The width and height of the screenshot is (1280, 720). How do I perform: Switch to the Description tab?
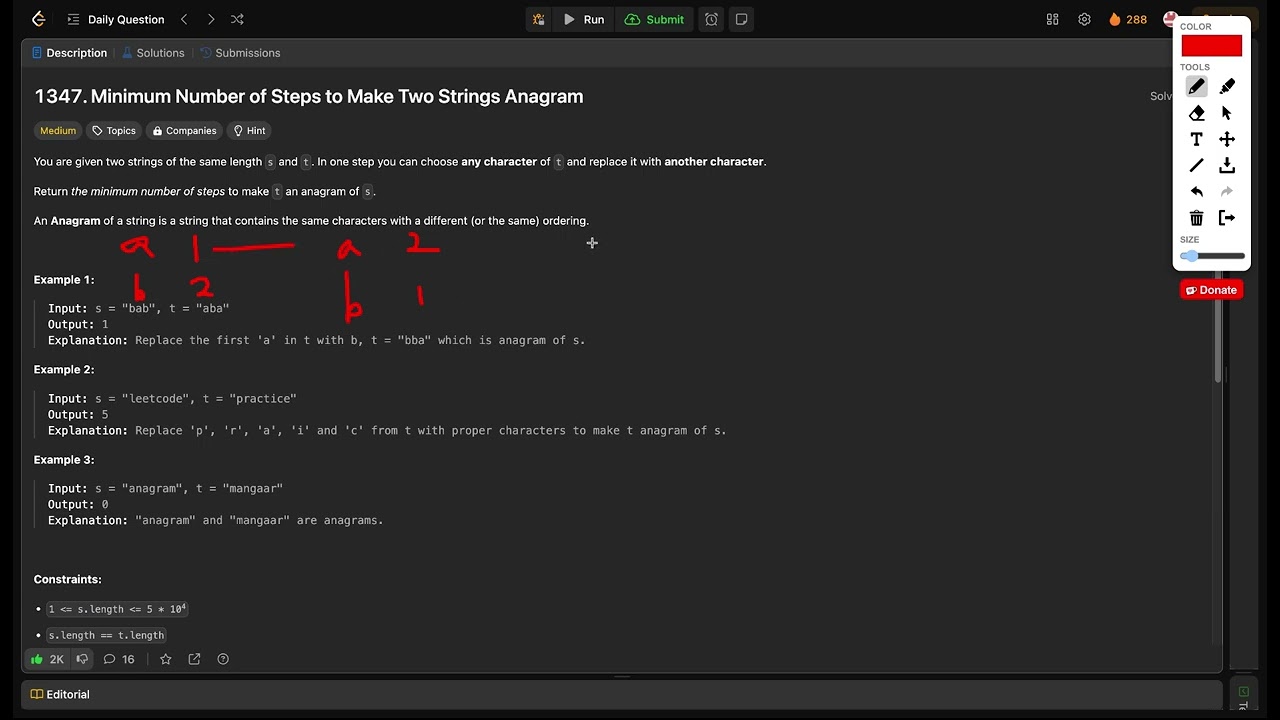coord(69,53)
